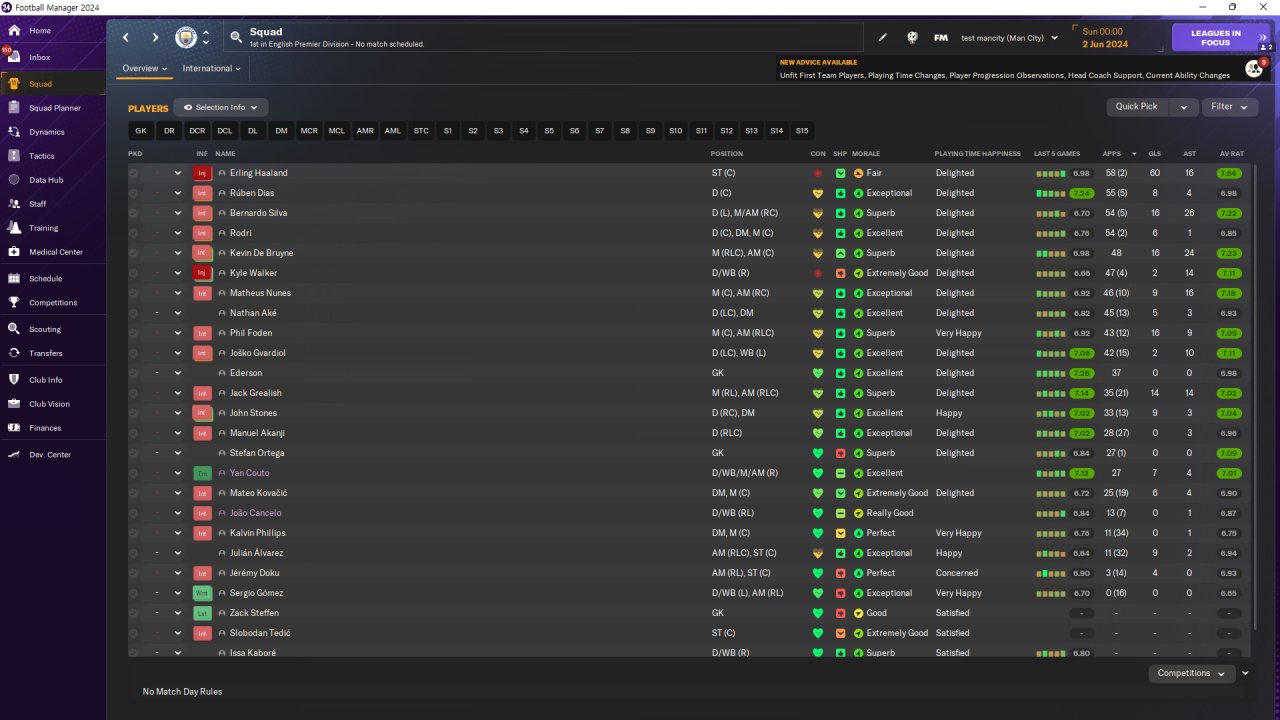Sort the table by the APPS column

(x=1112, y=154)
